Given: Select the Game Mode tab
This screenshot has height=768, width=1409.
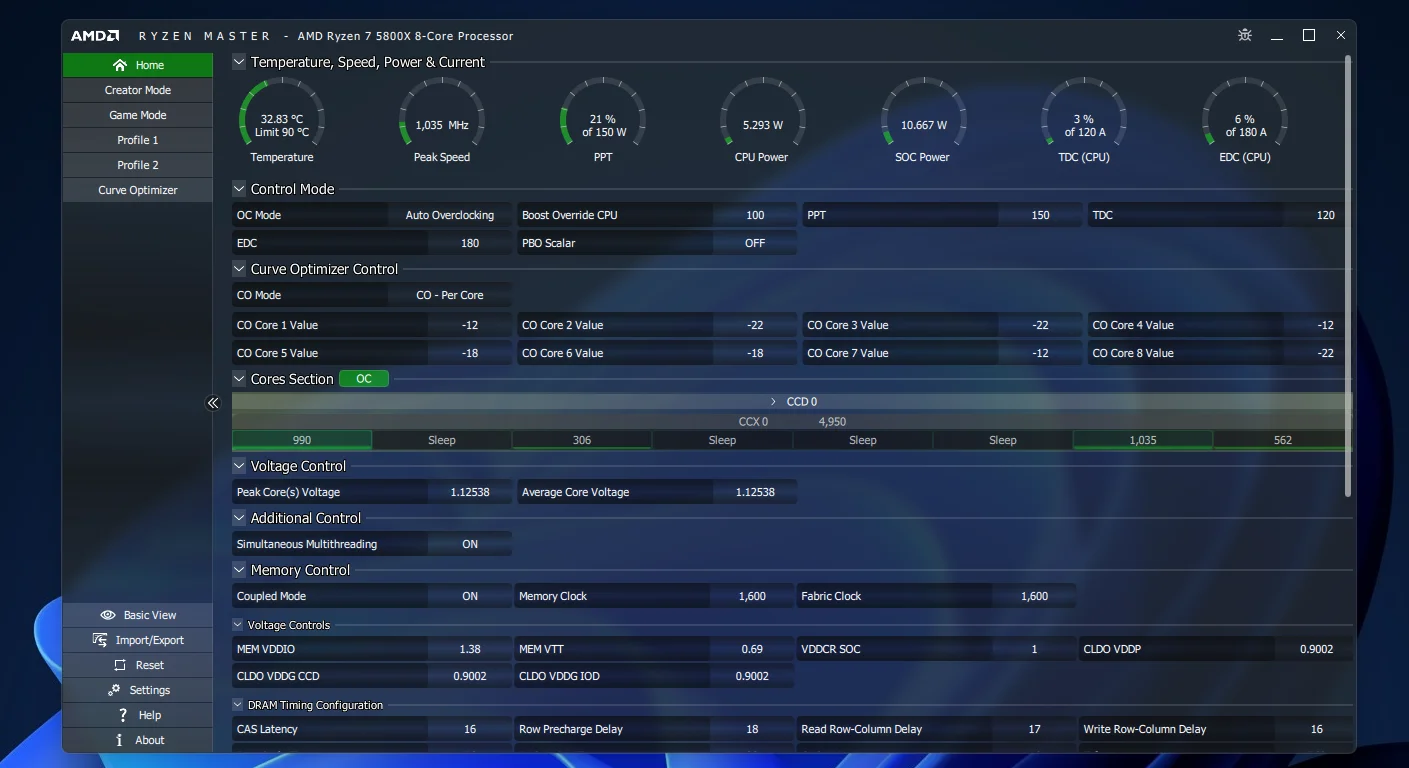Looking at the screenshot, I should [138, 115].
